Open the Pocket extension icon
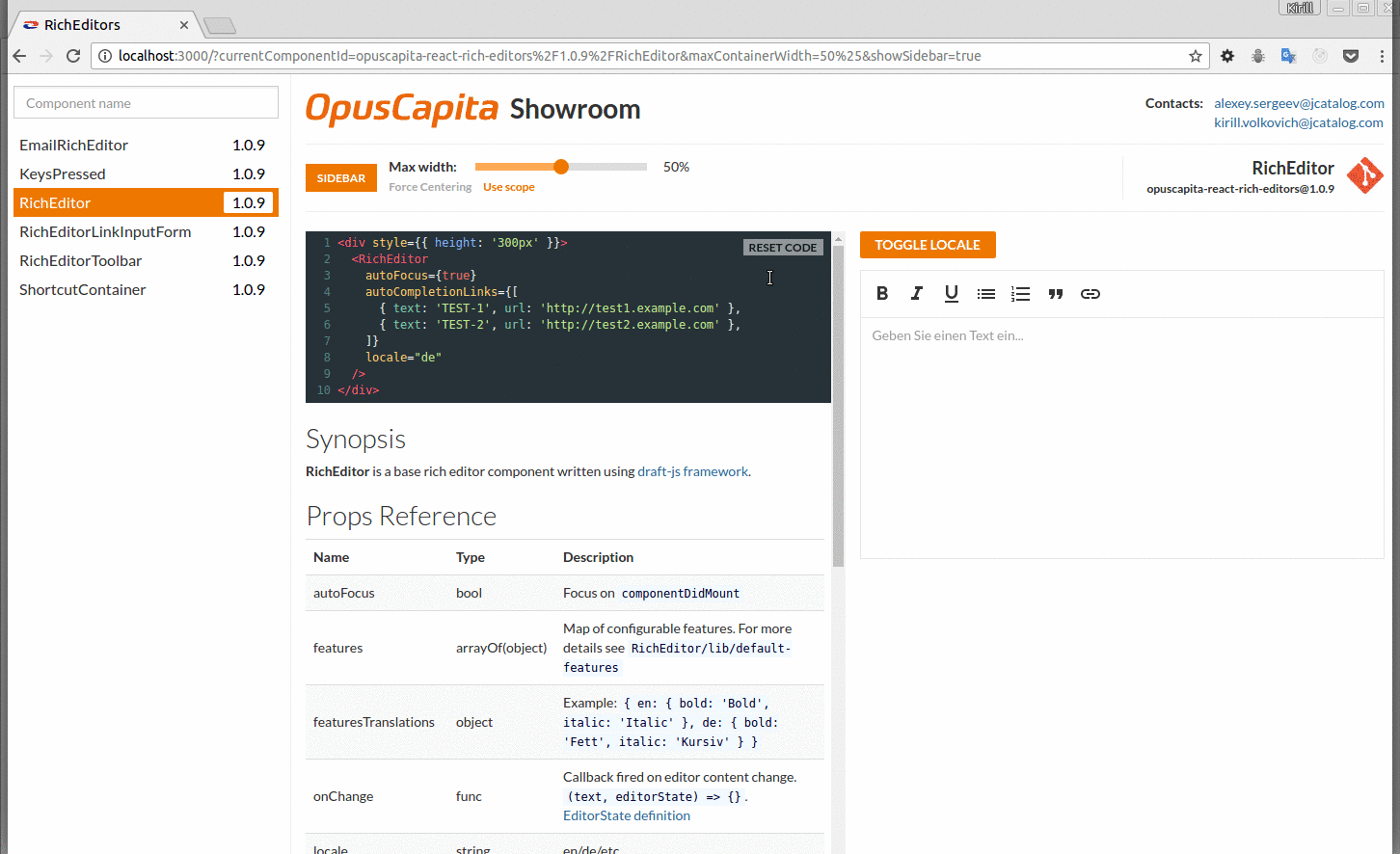 pos(1351,56)
